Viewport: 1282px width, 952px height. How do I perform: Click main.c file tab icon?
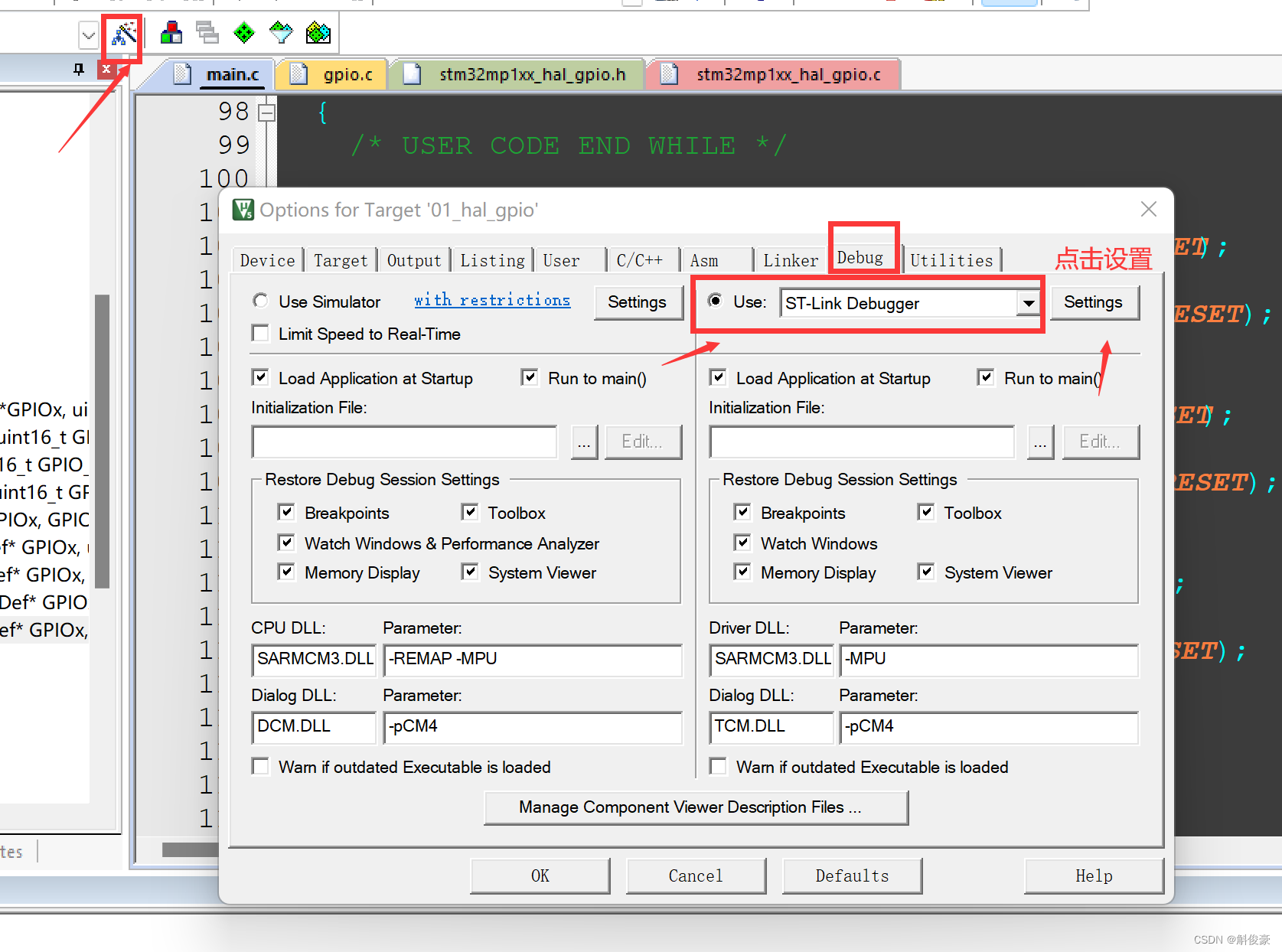pyautogui.click(x=182, y=74)
